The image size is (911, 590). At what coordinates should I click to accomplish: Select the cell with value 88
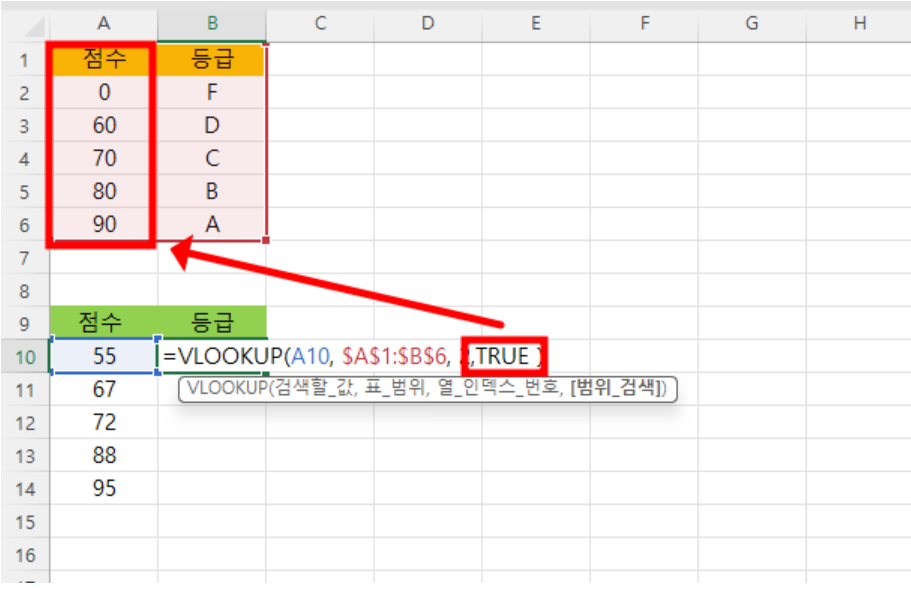pos(104,455)
